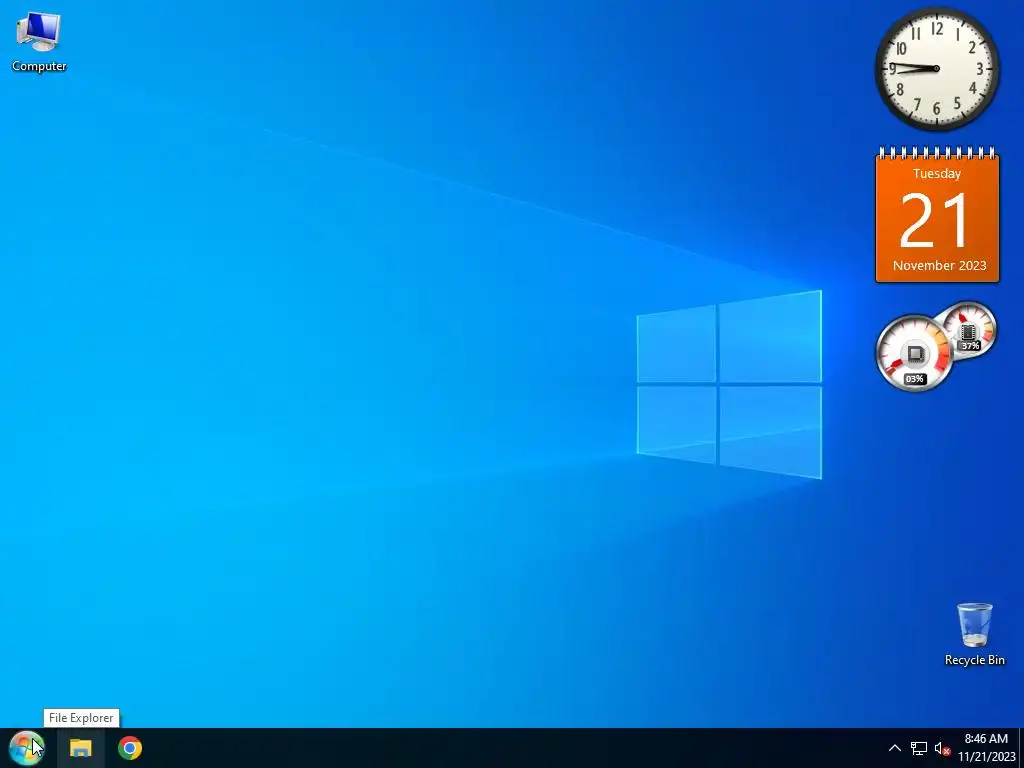Select the 'Computer' label text
This screenshot has height=768, width=1024.
(x=39, y=66)
